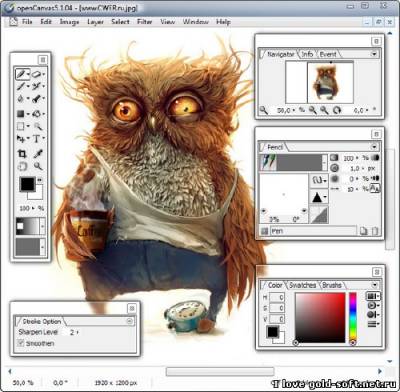This screenshot has height=392, width=400.
Task: Open the Navigator panel options dropdown
Action: point(374,54)
